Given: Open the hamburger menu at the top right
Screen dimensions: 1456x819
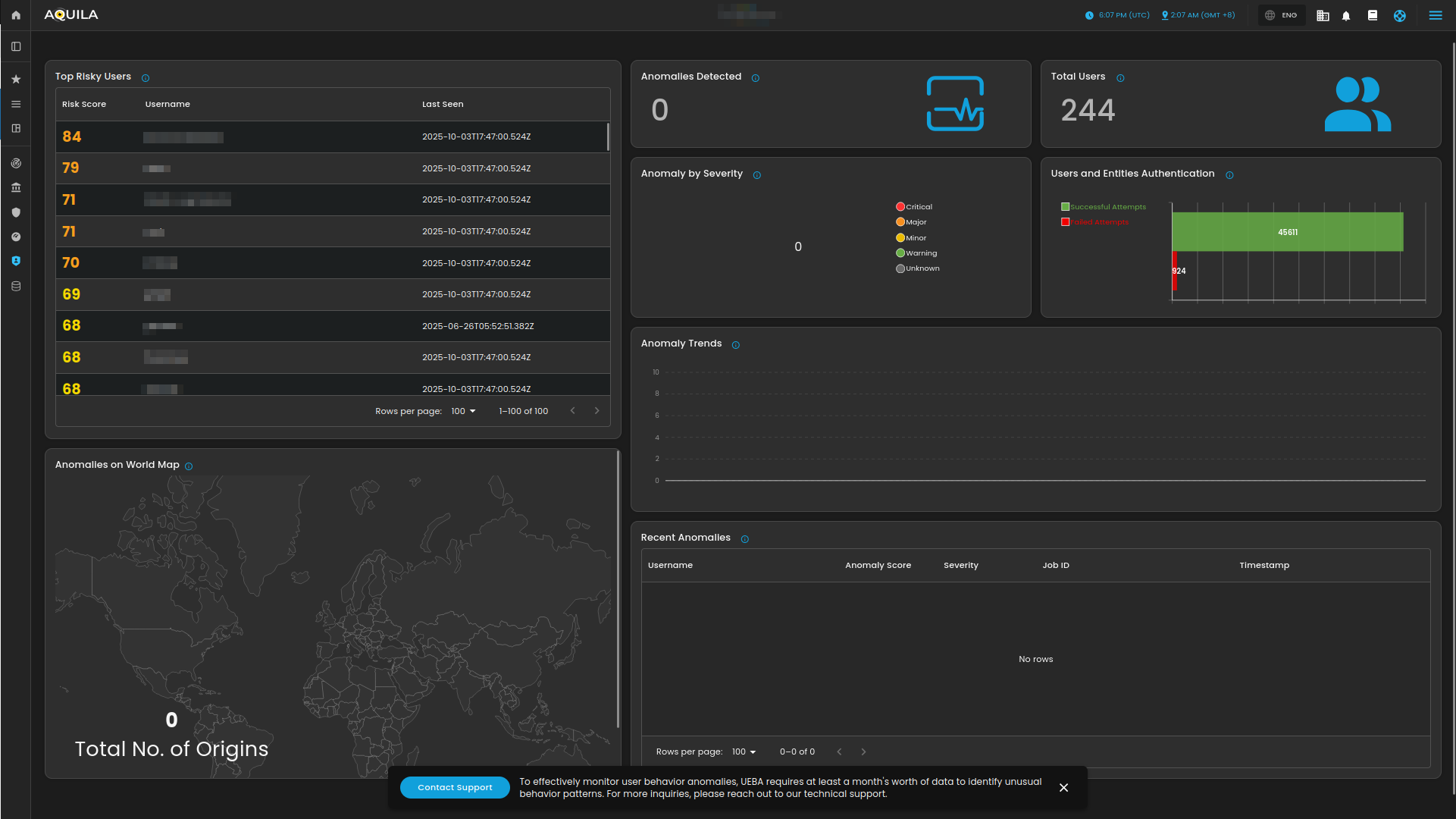Looking at the screenshot, I should [x=1436, y=15].
